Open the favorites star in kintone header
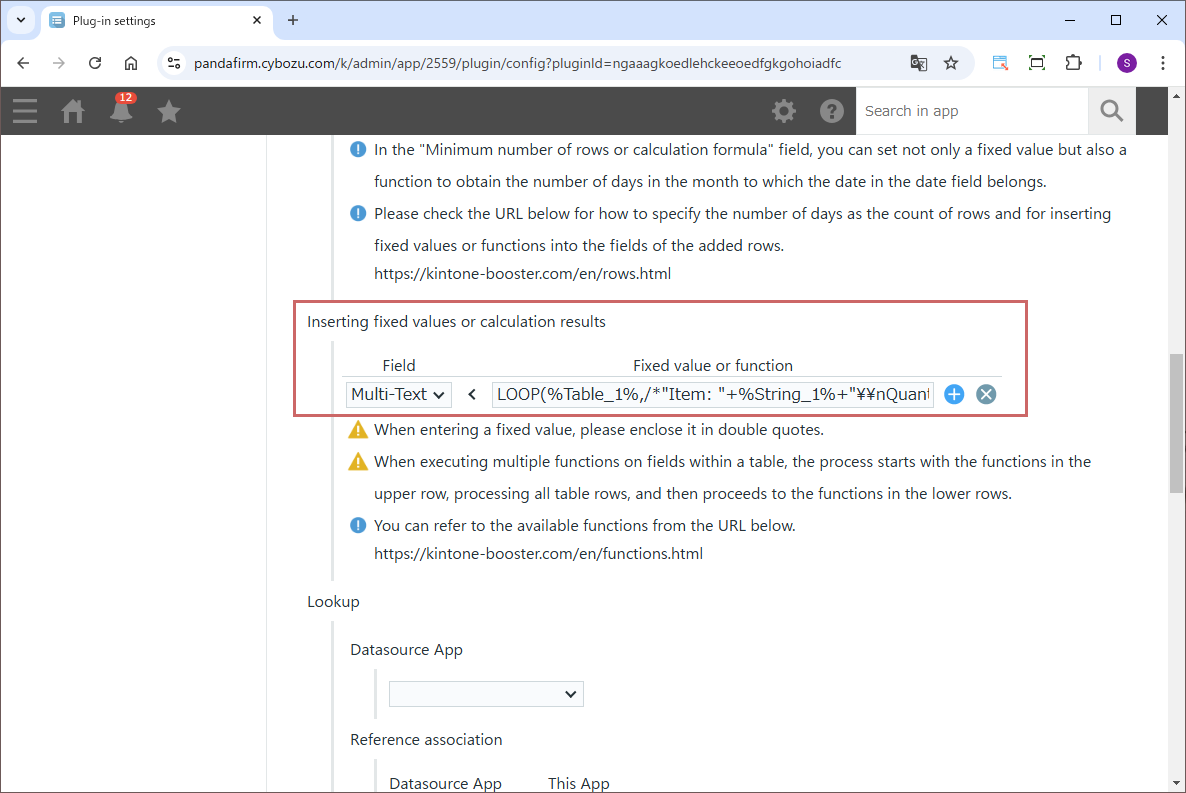Image resolution: width=1186 pixels, height=793 pixels. pyautogui.click(x=169, y=111)
